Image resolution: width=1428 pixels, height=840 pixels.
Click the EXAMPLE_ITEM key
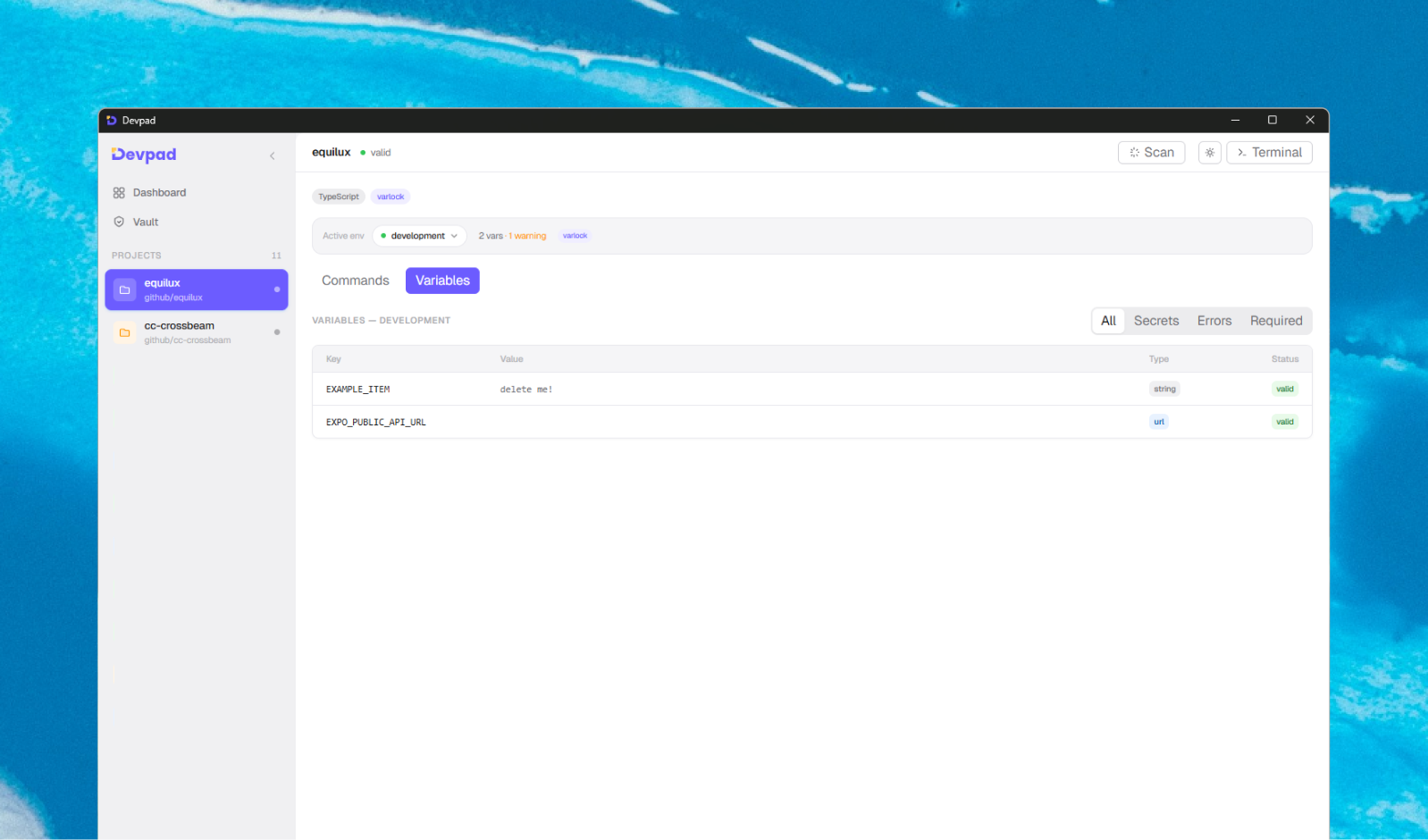[357, 390]
